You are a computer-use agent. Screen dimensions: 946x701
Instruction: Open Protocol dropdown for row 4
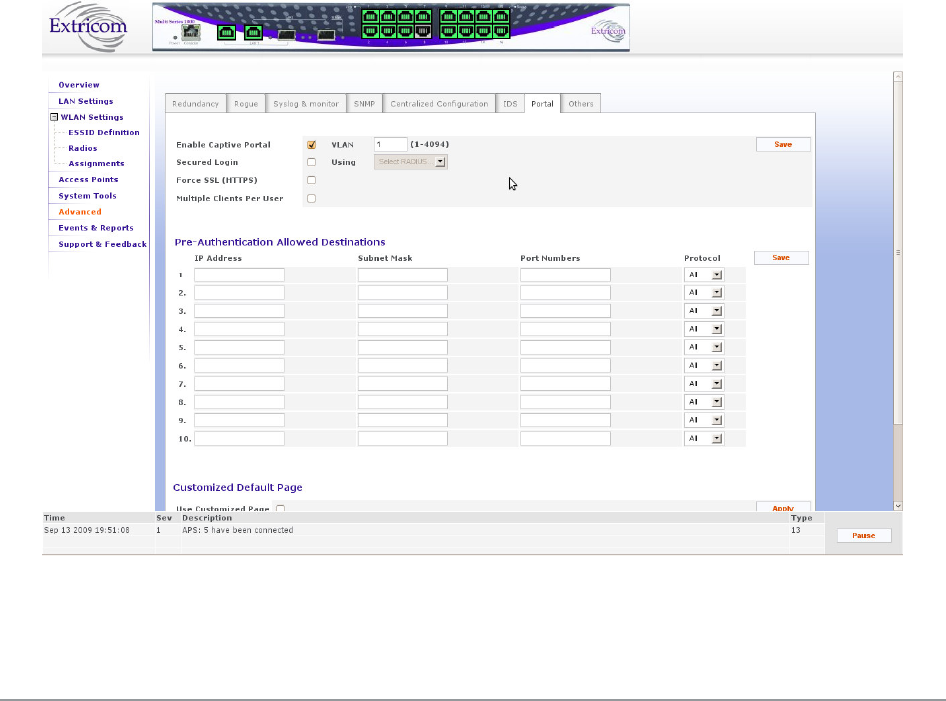pyautogui.click(x=704, y=329)
